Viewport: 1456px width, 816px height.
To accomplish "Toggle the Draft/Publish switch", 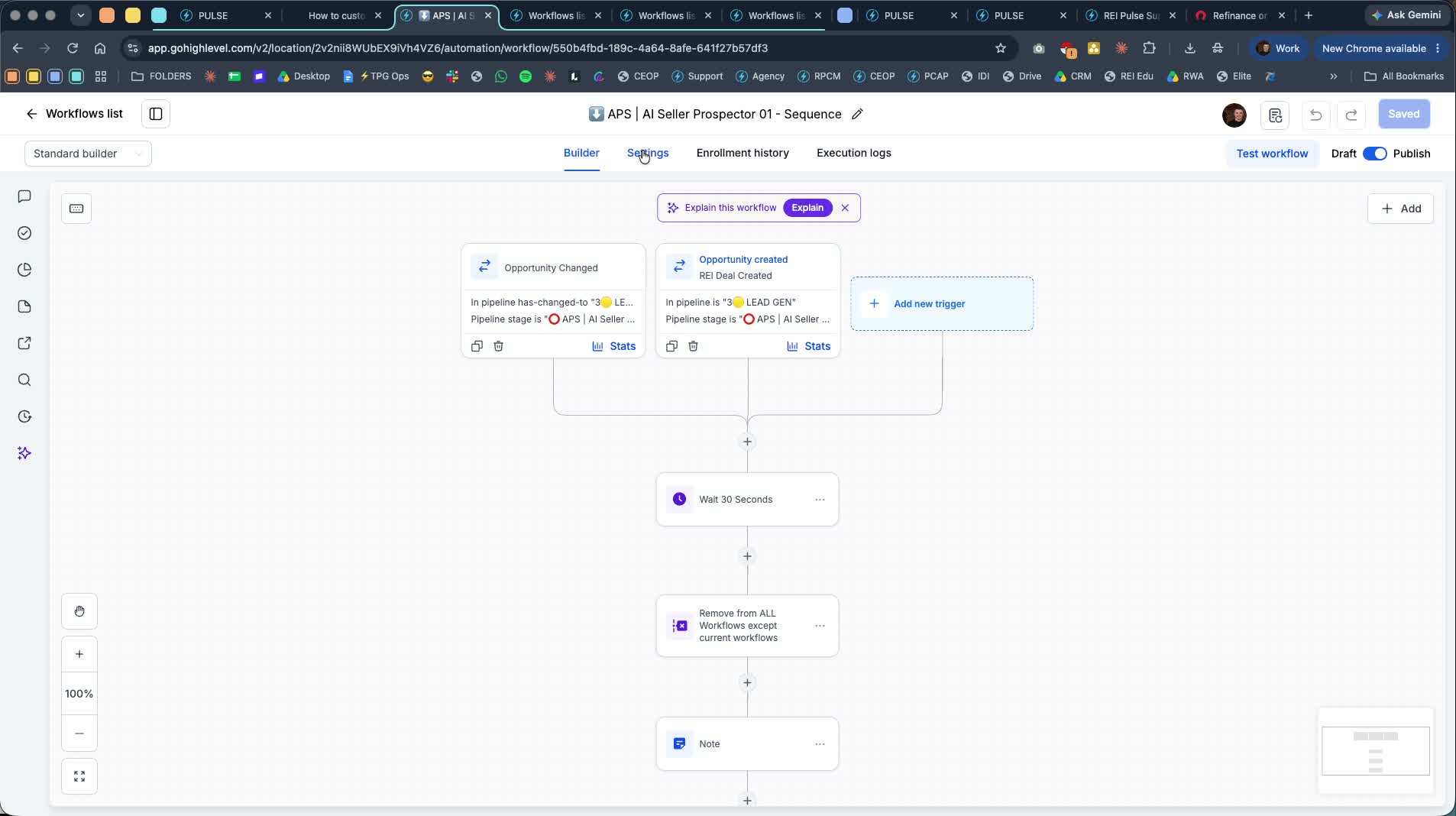I will point(1375,154).
